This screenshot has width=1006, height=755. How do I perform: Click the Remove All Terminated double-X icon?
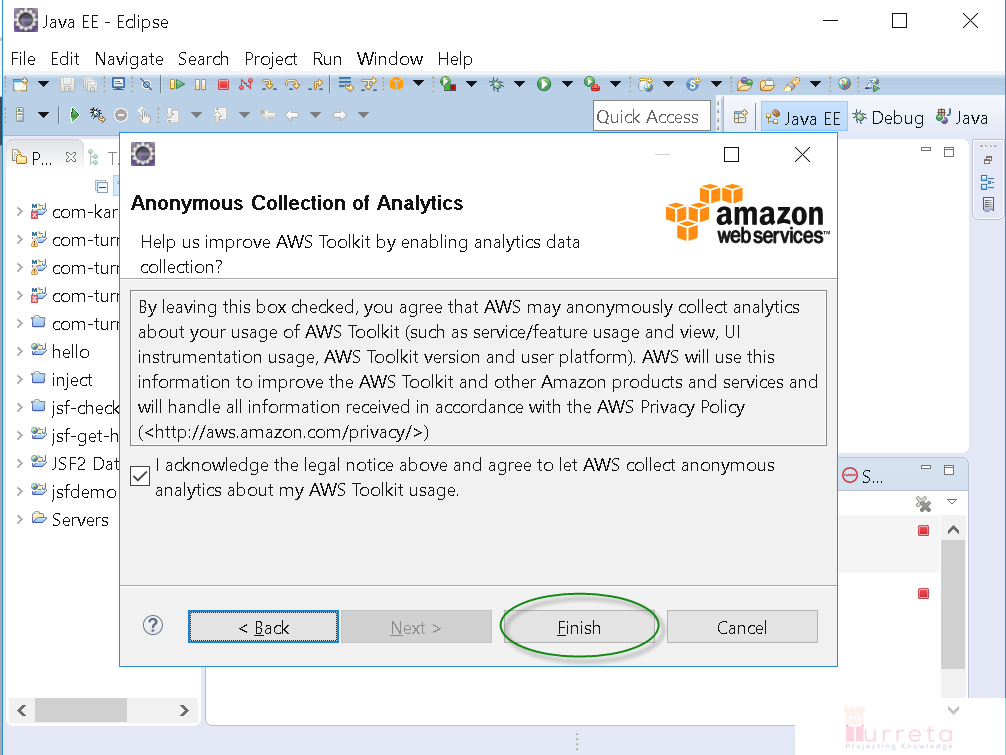[x=923, y=504]
